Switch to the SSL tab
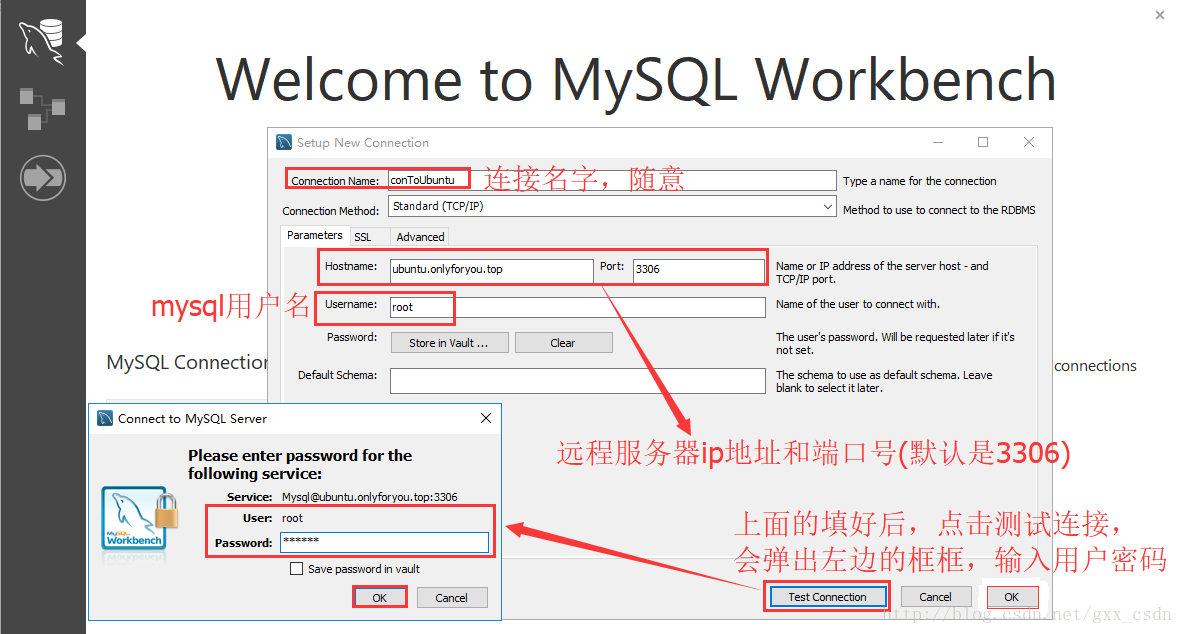This screenshot has width=1183, height=634. (x=363, y=237)
